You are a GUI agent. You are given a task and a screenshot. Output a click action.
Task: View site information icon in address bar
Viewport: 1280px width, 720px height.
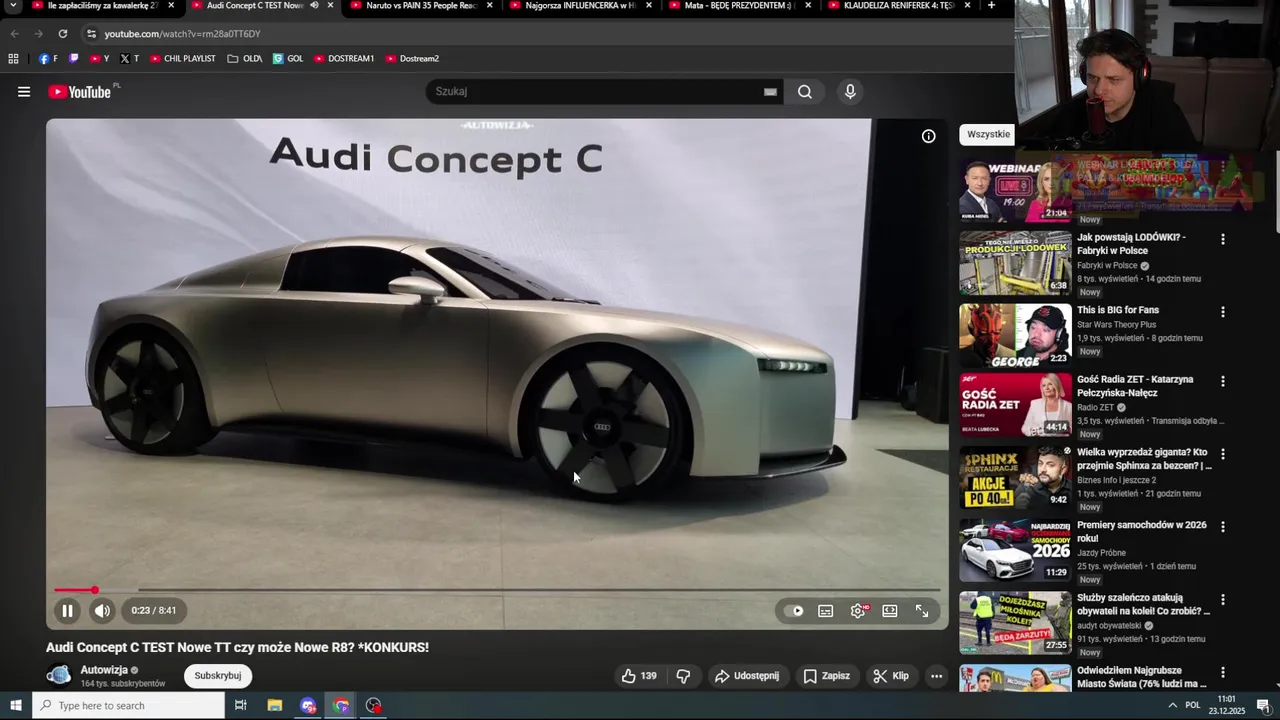[x=91, y=34]
